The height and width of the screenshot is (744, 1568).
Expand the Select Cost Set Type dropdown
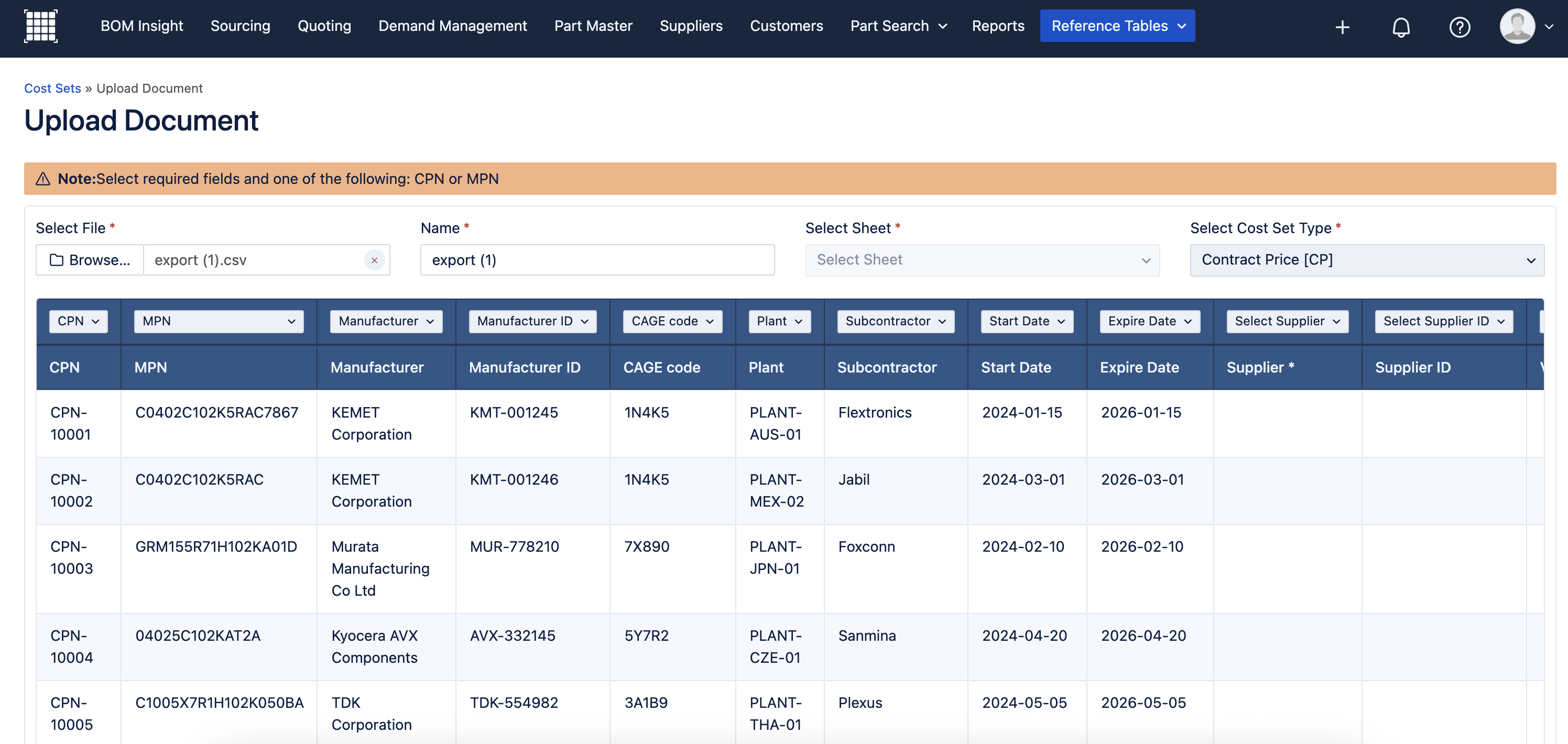(x=1367, y=260)
